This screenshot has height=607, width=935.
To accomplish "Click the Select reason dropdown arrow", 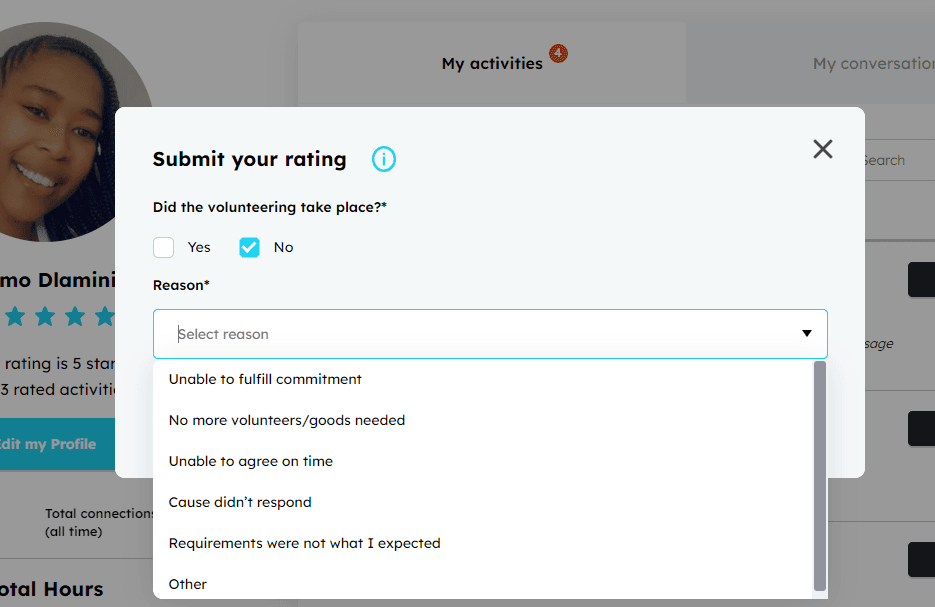I will click(806, 333).
